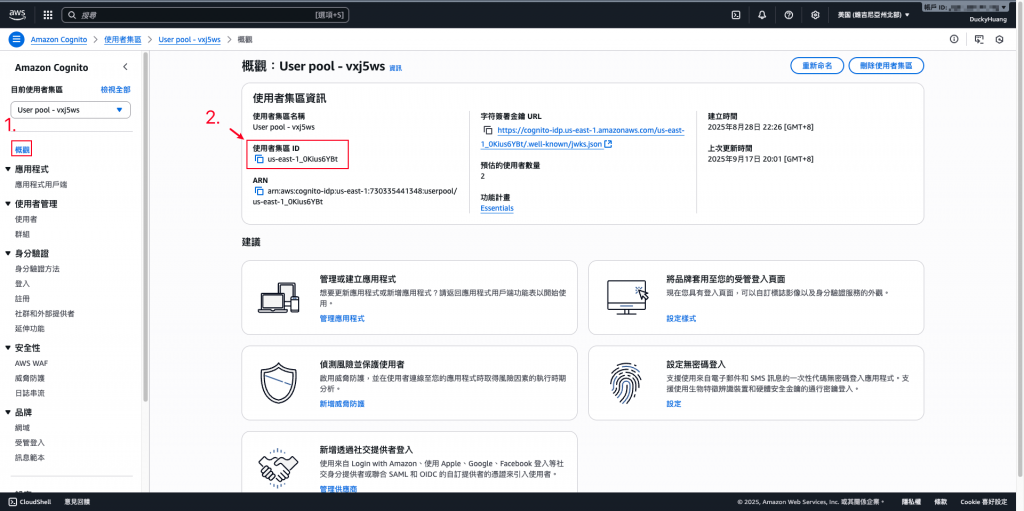Focus the top search input field
The width and height of the screenshot is (1024, 511).
tap(207, 14)
